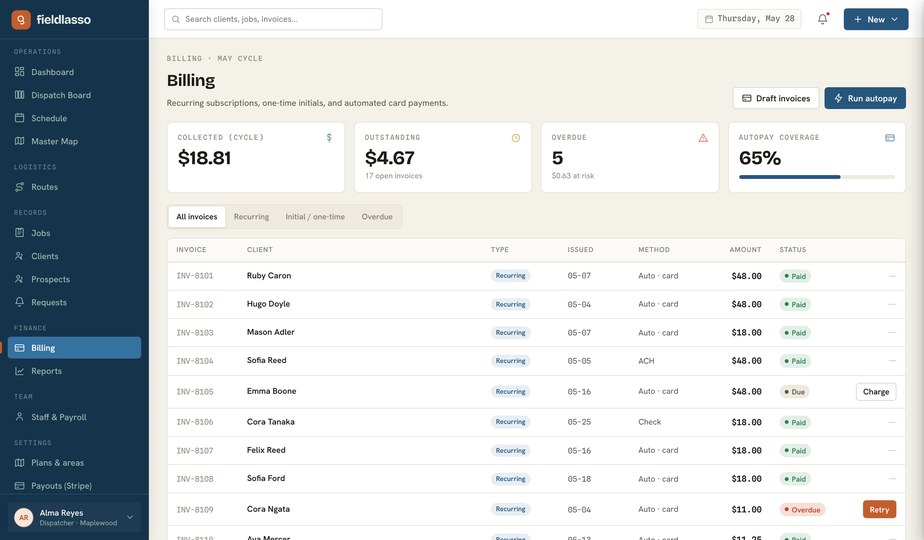The width and height of the screenshot is (924, 540).
Task: Select the Initial / one-time tab
Action: (x=315, y=216)
